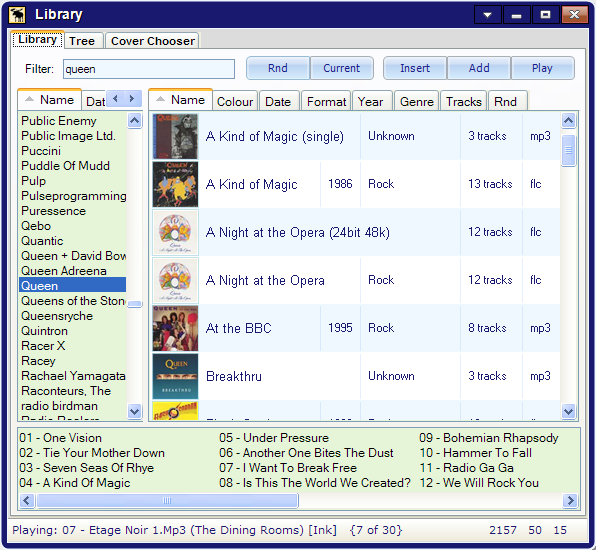Screen dimensions: 596x550
Task: Click track list horizontal scrollbar thumb
Action: (167, 501)
